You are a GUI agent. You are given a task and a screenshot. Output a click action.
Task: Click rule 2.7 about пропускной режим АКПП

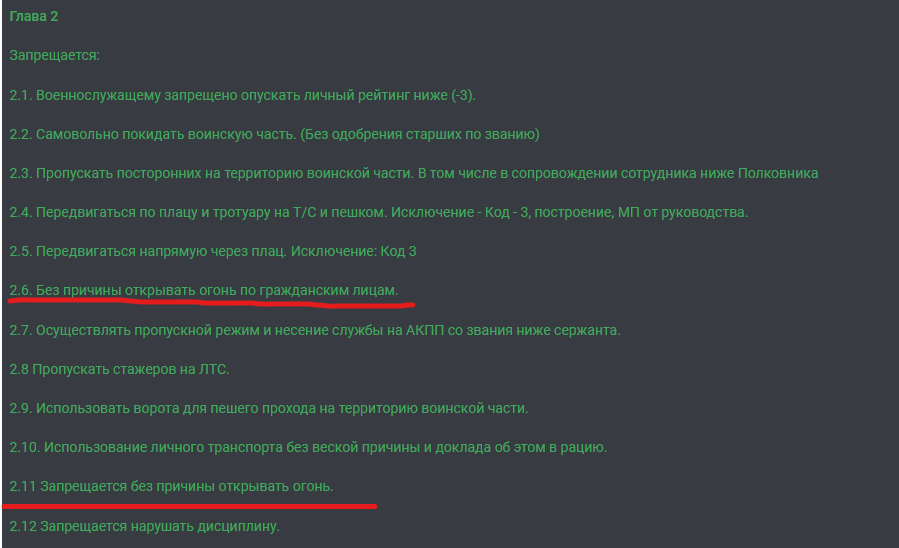click(315, 330)
